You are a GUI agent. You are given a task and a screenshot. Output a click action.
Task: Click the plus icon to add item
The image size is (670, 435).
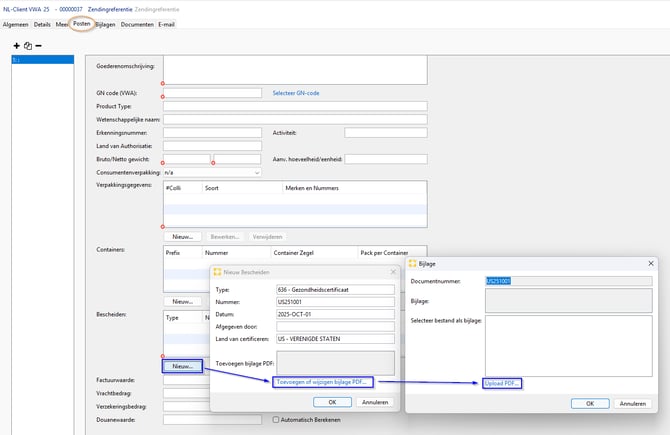click(x=16, y=46)
